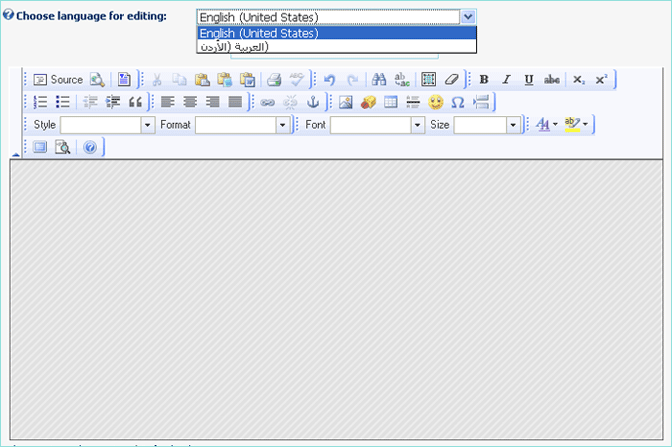Click the help icon beside Choose language
Image resolution: width=672 pixels, height=447 pixels.
point(8,15)
